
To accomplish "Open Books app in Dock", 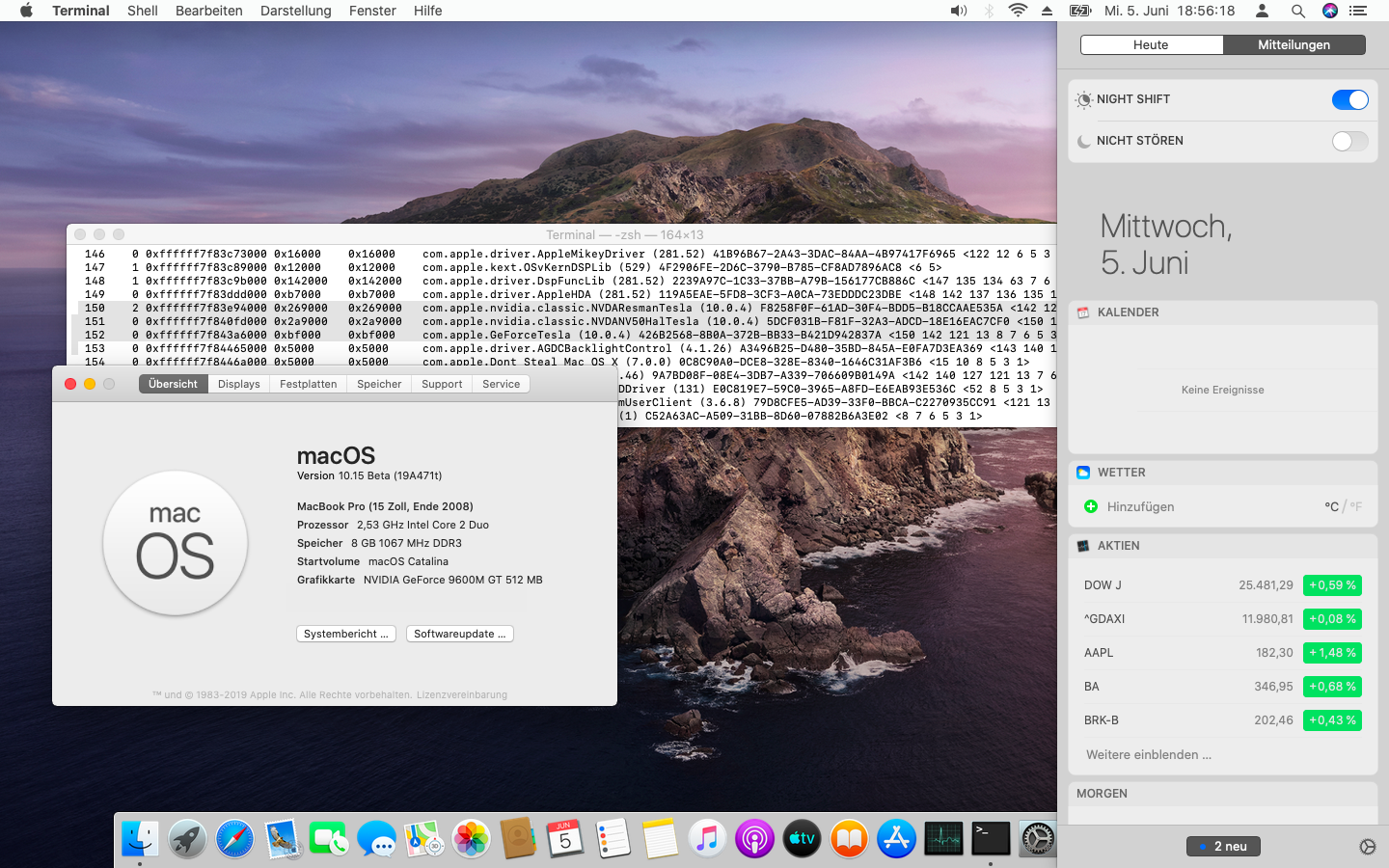I will (849, 838).
